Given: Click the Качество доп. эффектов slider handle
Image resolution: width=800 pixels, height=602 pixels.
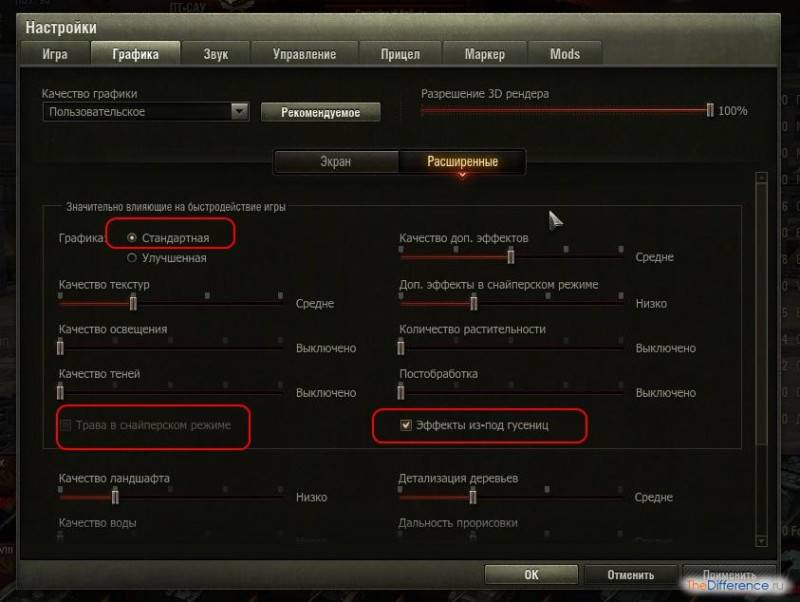Looking at the screenshot, I should [x=511, y=257].
